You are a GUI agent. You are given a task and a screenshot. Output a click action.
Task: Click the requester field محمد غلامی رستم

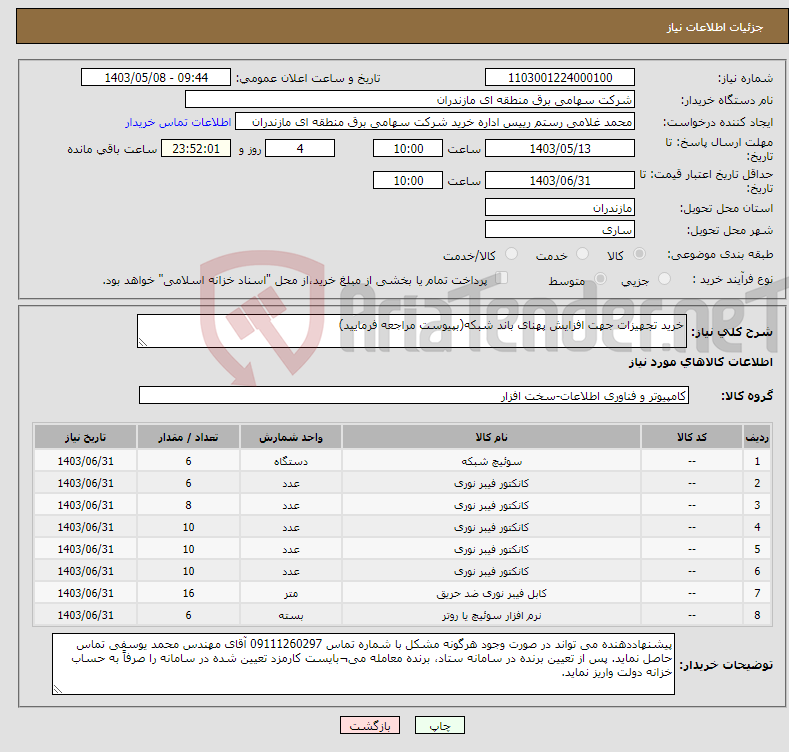[x=435, y=122]
